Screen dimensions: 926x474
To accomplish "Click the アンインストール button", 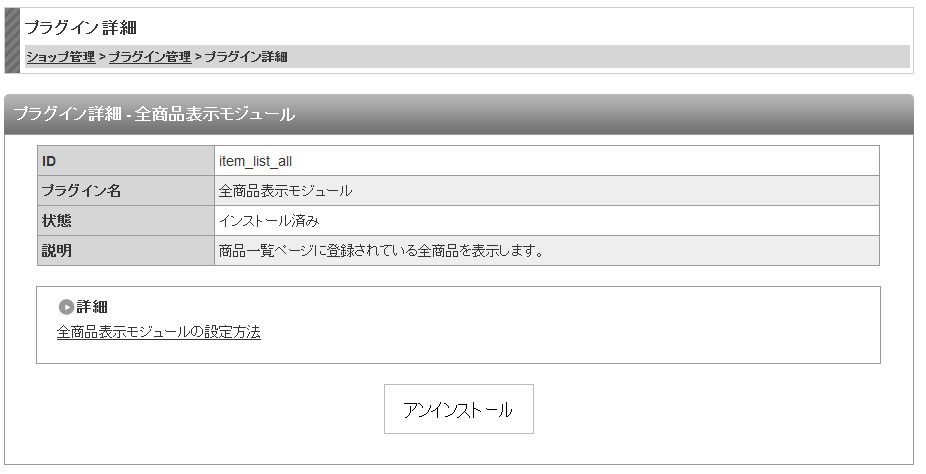I will pyautogui.click(x=458, y=409).
